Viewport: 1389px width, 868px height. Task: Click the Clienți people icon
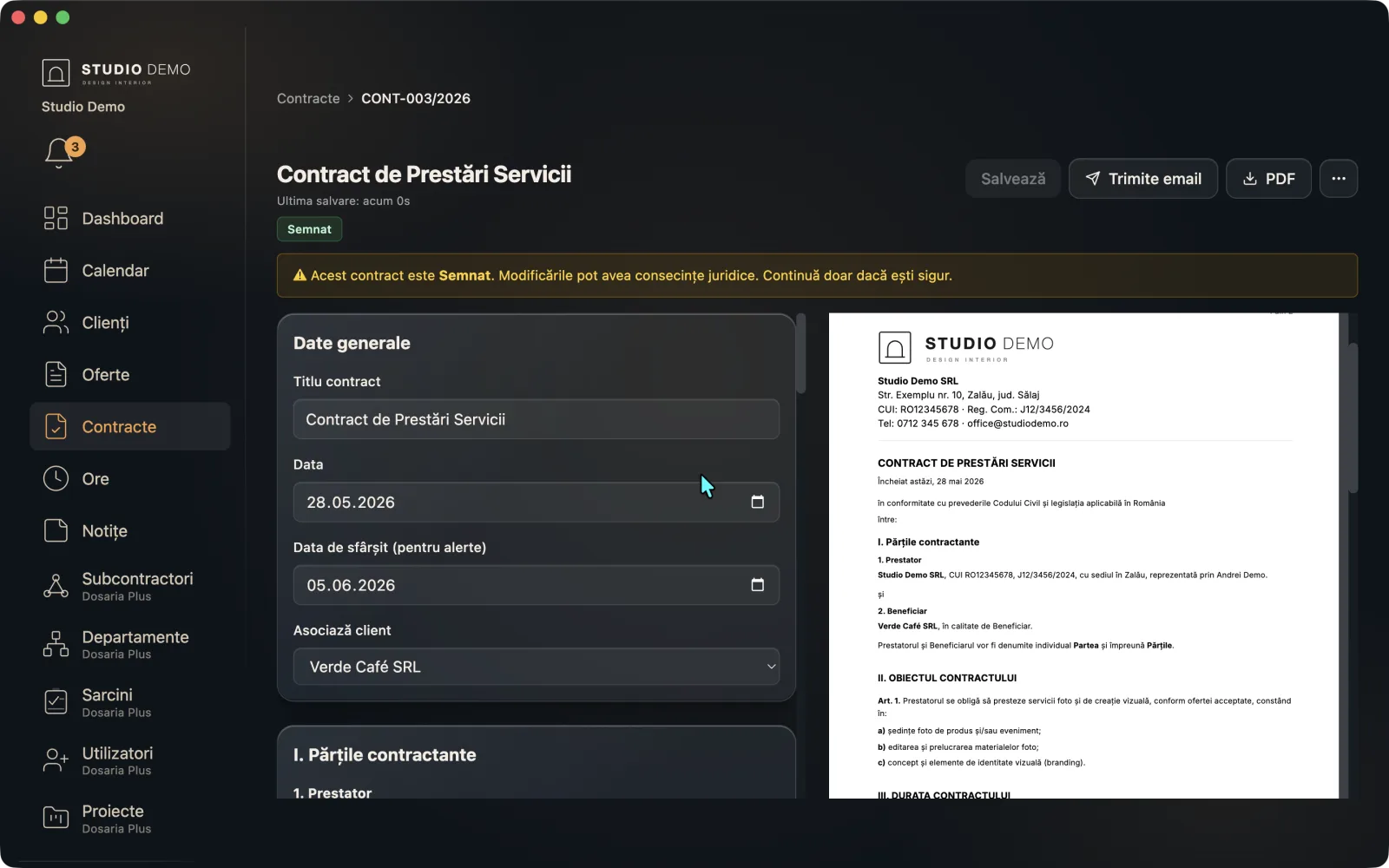tap(56, 322)
